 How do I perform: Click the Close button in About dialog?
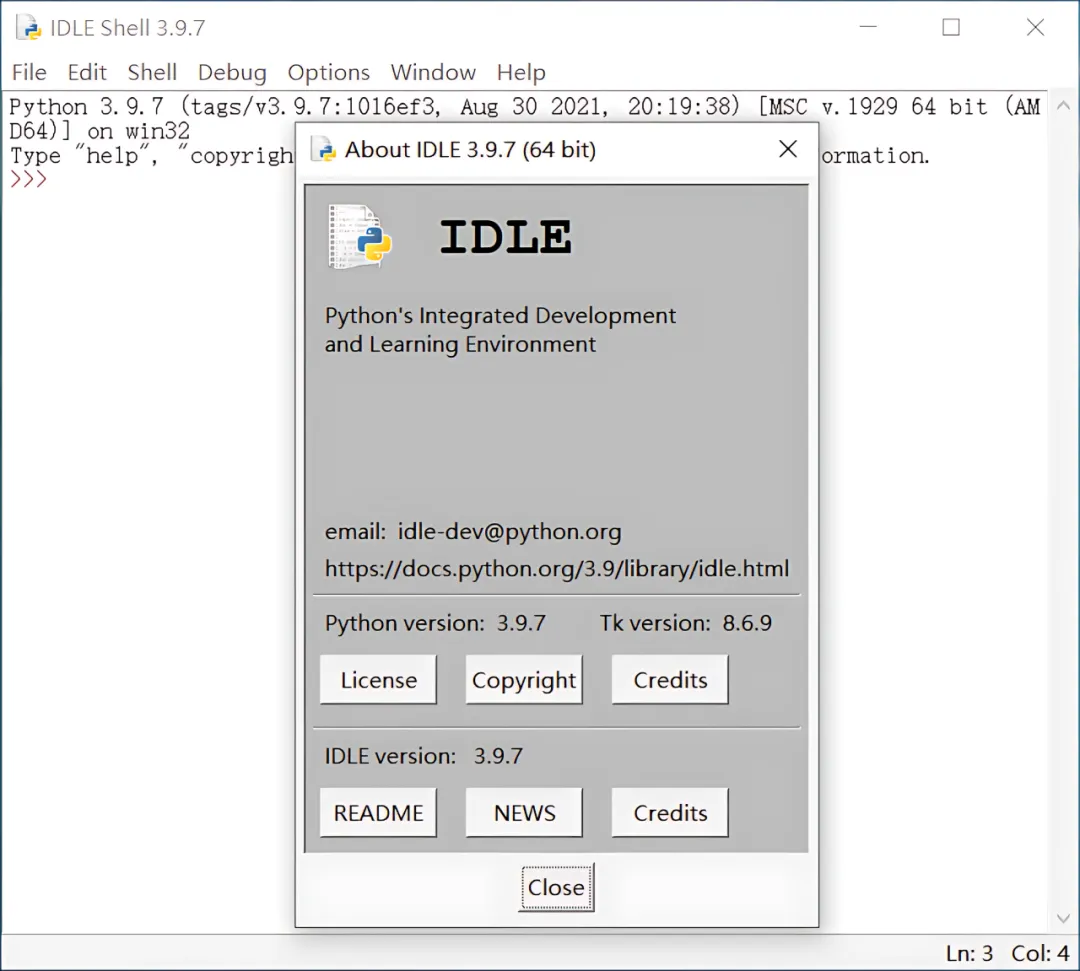[x=557, y=888]
